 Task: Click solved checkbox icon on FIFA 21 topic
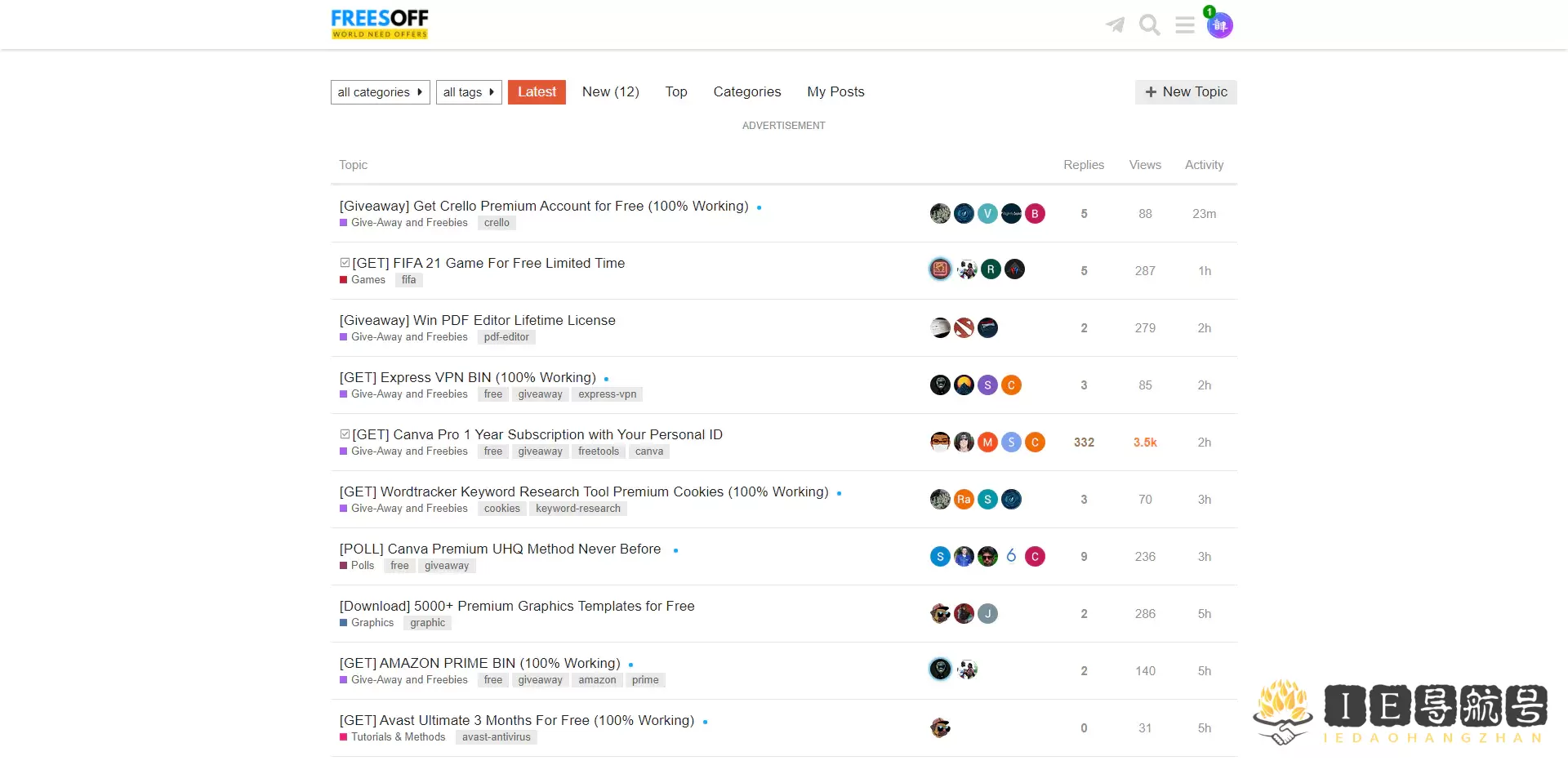pyautogui.click(x=345, y=263)
